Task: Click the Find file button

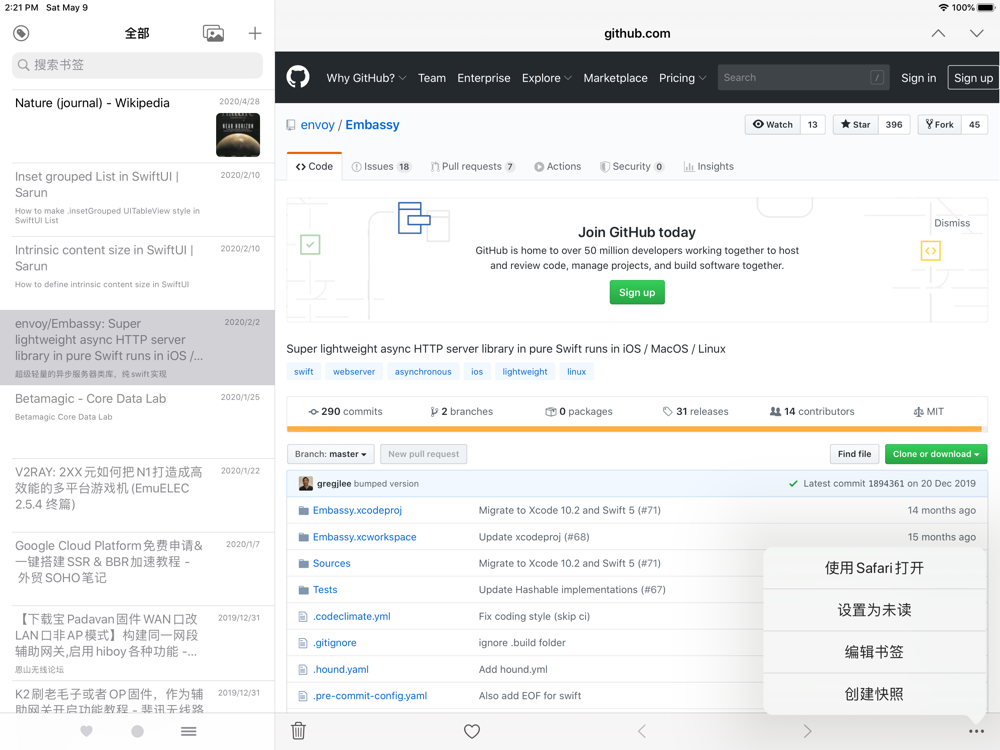Action: (x=854, y=454)
